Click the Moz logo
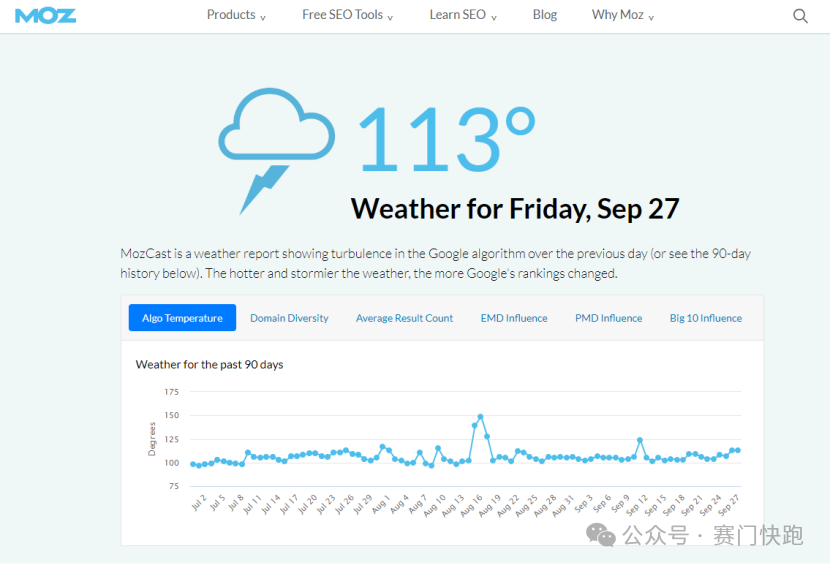Screen dimensions: 830x568 pos(46,15)
